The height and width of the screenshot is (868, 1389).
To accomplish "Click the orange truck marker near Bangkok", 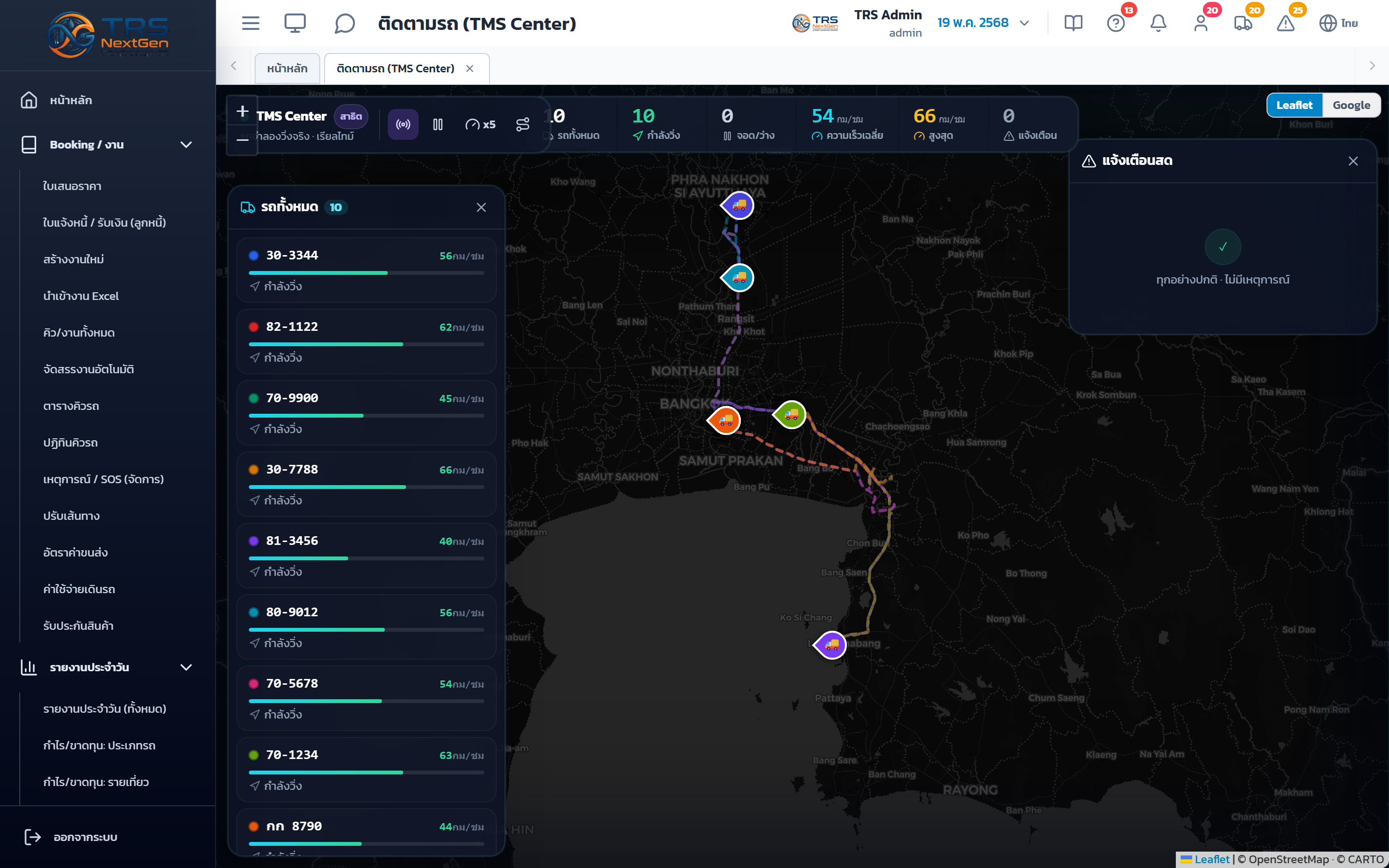I will (724, 420).
